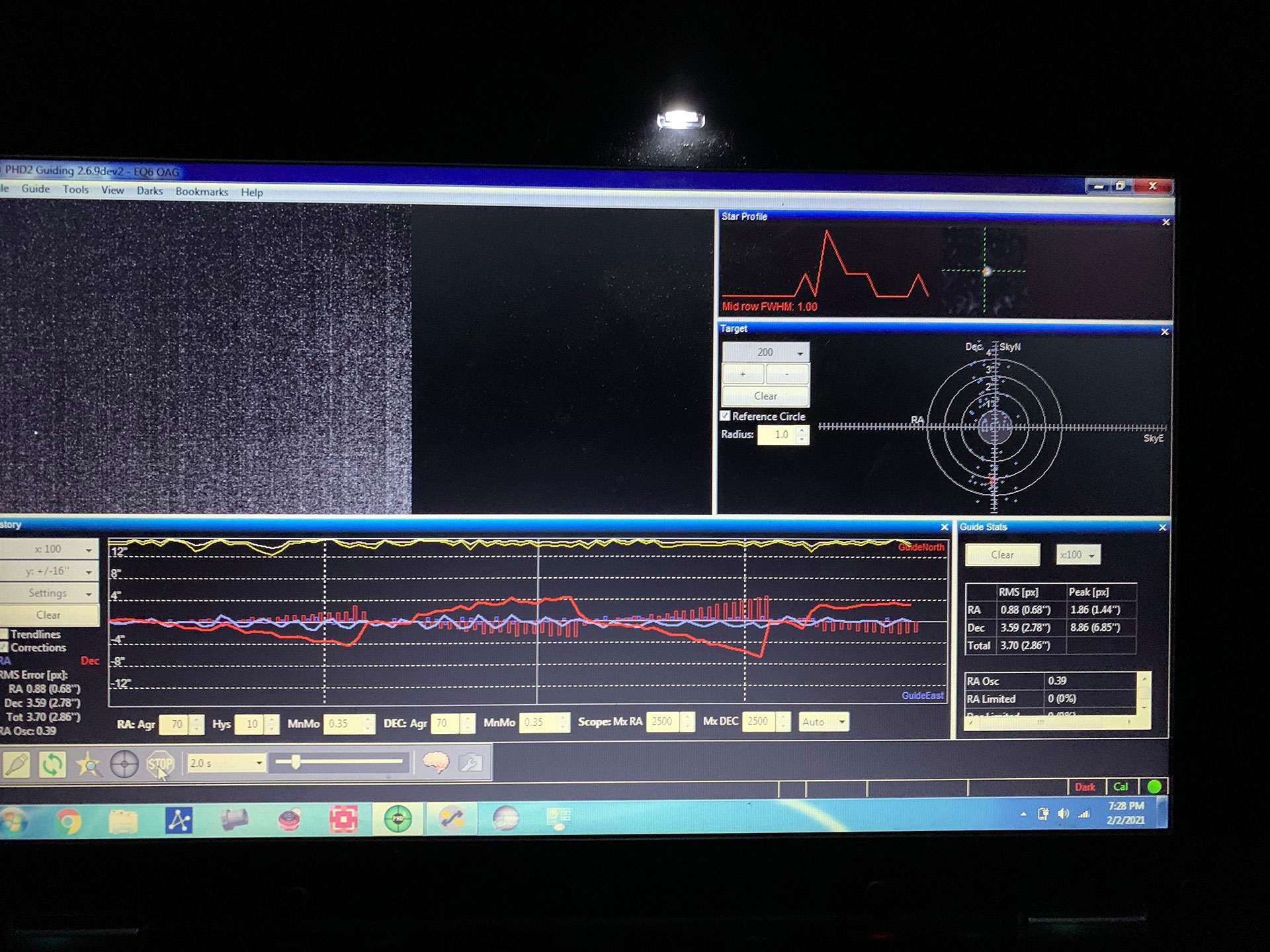Open the Tools menu
Image resolution: width=1270 pixels, height=952 pixels.
coord(75,189)
